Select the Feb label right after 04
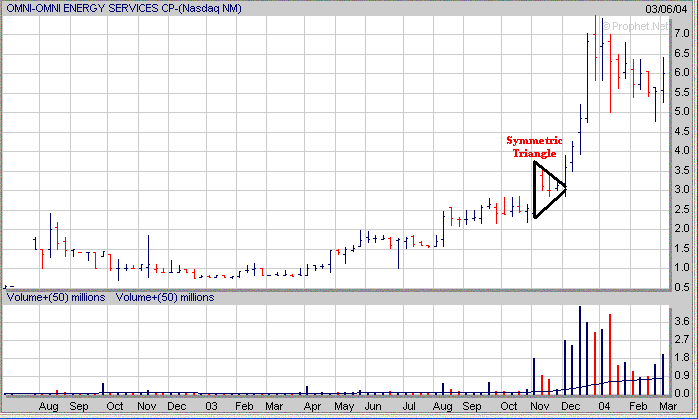Viewport: 698px width, 419px height. (x=638, y=407)
